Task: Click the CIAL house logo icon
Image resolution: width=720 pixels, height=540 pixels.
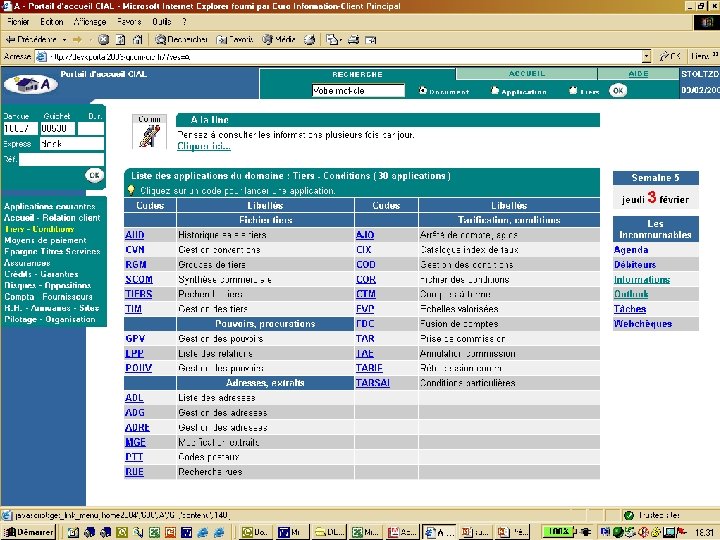Action: tap(30, 84)
